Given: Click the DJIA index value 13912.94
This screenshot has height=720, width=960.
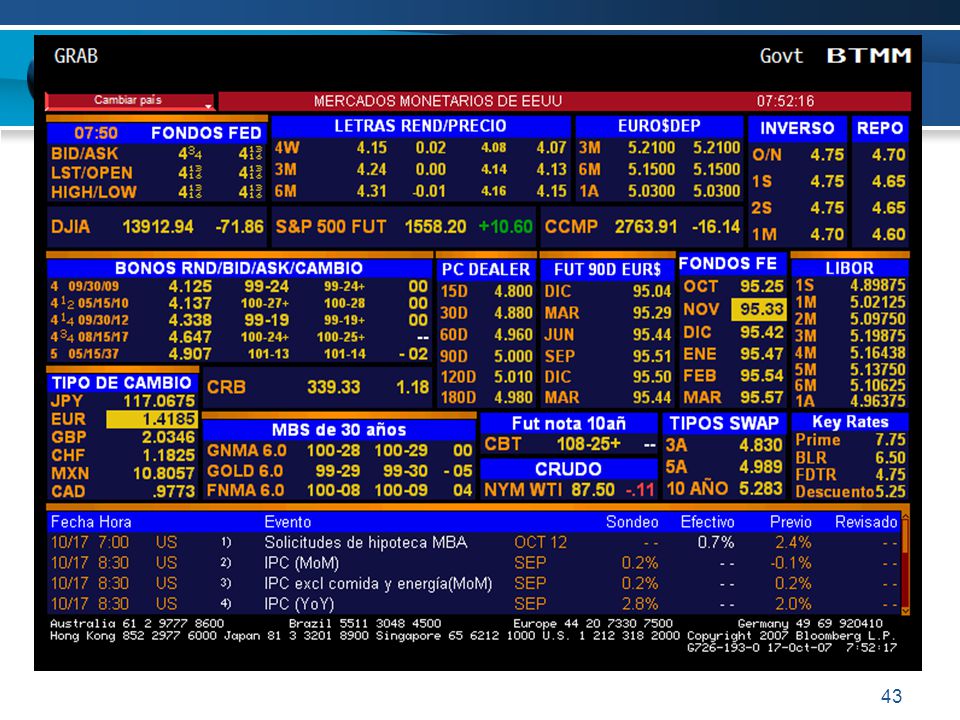Looking at the screenshot, I should [x=158, y=227].
